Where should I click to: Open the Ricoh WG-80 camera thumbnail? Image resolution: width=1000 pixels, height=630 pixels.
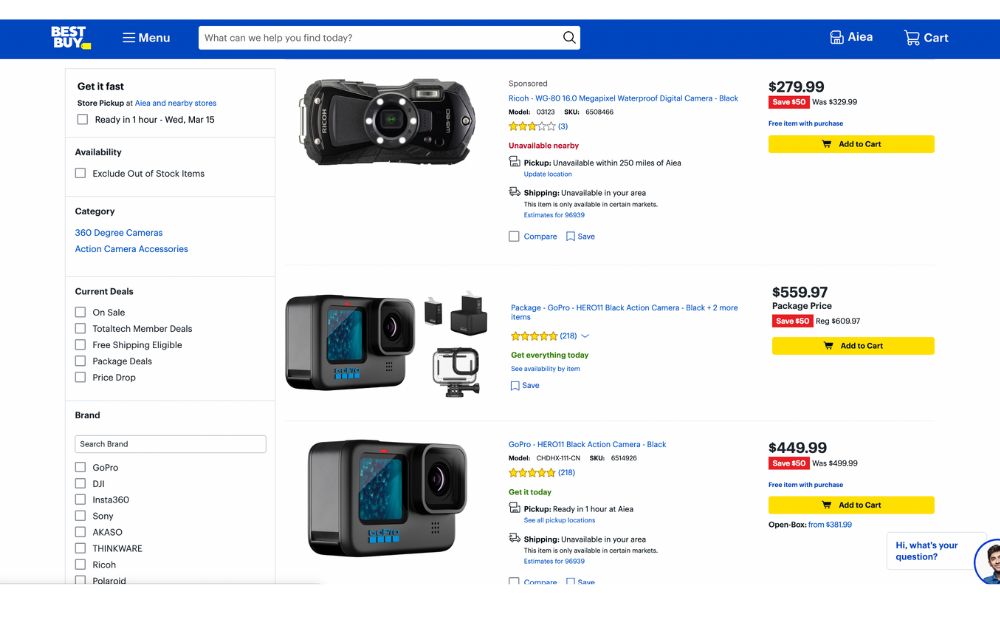(385, 120)
